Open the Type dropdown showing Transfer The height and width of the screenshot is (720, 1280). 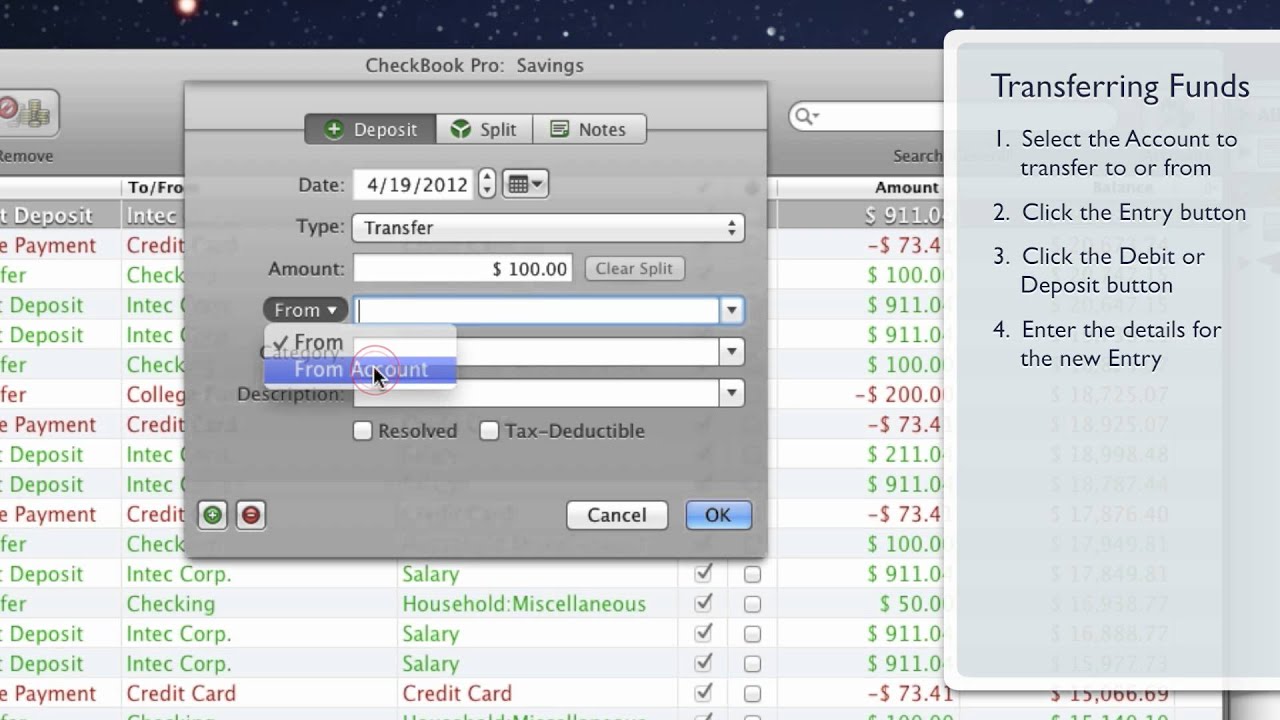548,228
